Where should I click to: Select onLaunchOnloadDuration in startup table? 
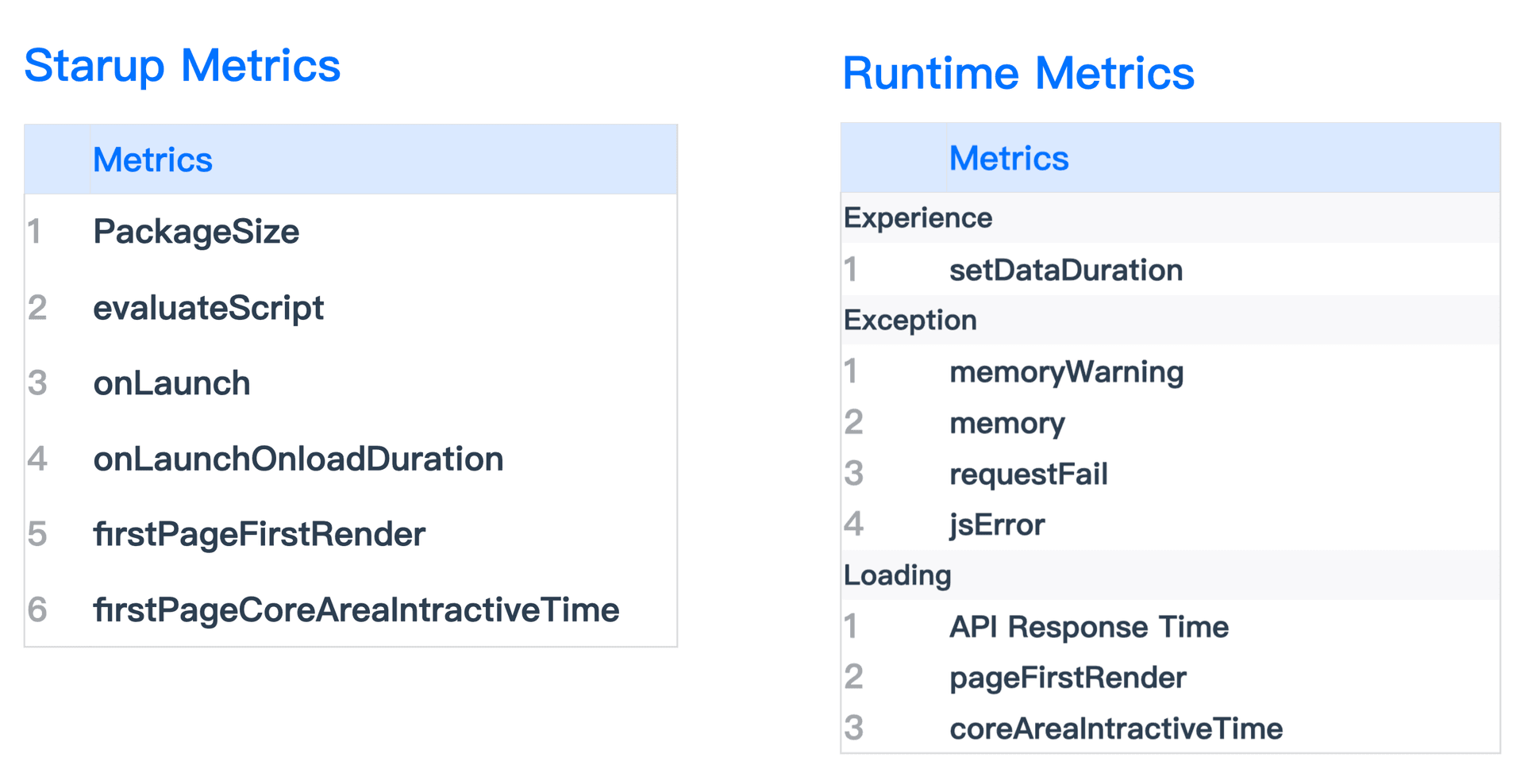click(x=298, y=459)
